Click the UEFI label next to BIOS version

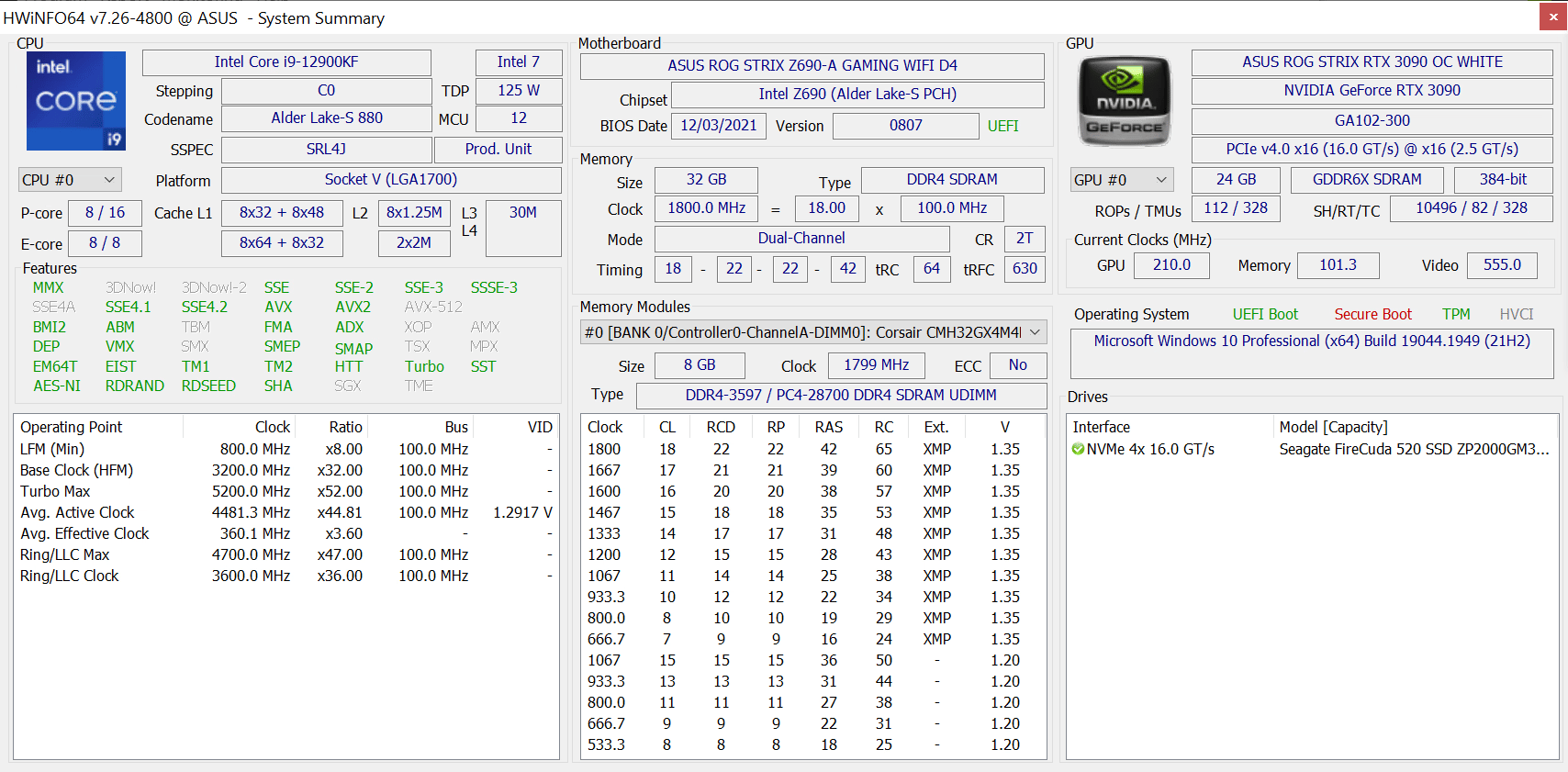pos(1003,127)
